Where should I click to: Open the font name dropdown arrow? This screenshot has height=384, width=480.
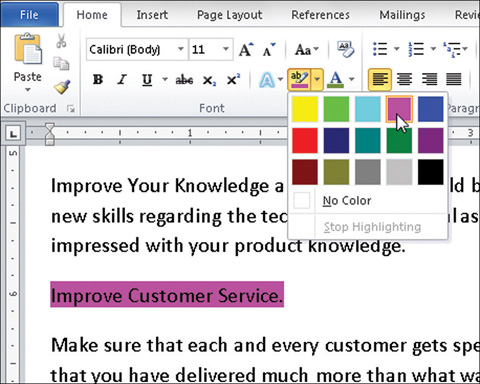coord(181,49)
